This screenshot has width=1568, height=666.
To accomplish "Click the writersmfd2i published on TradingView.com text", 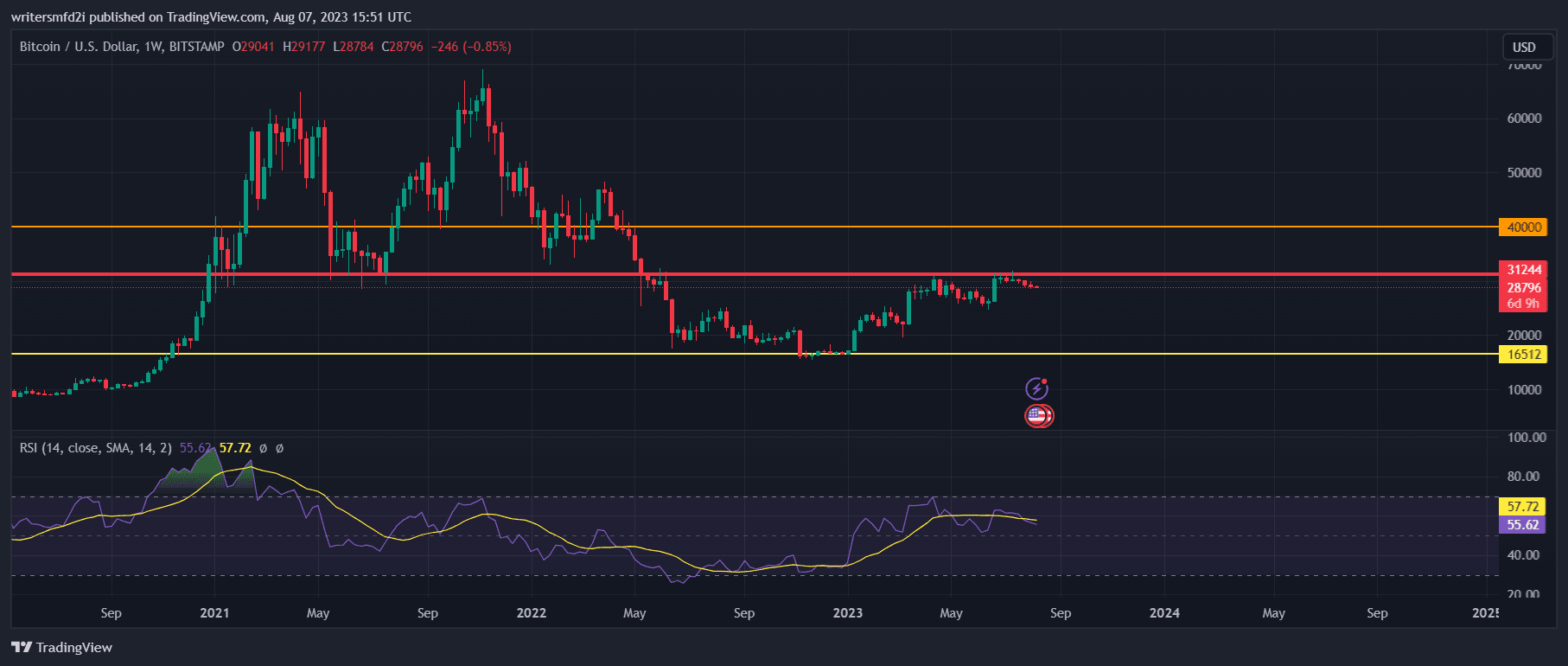I will point(211,17).
